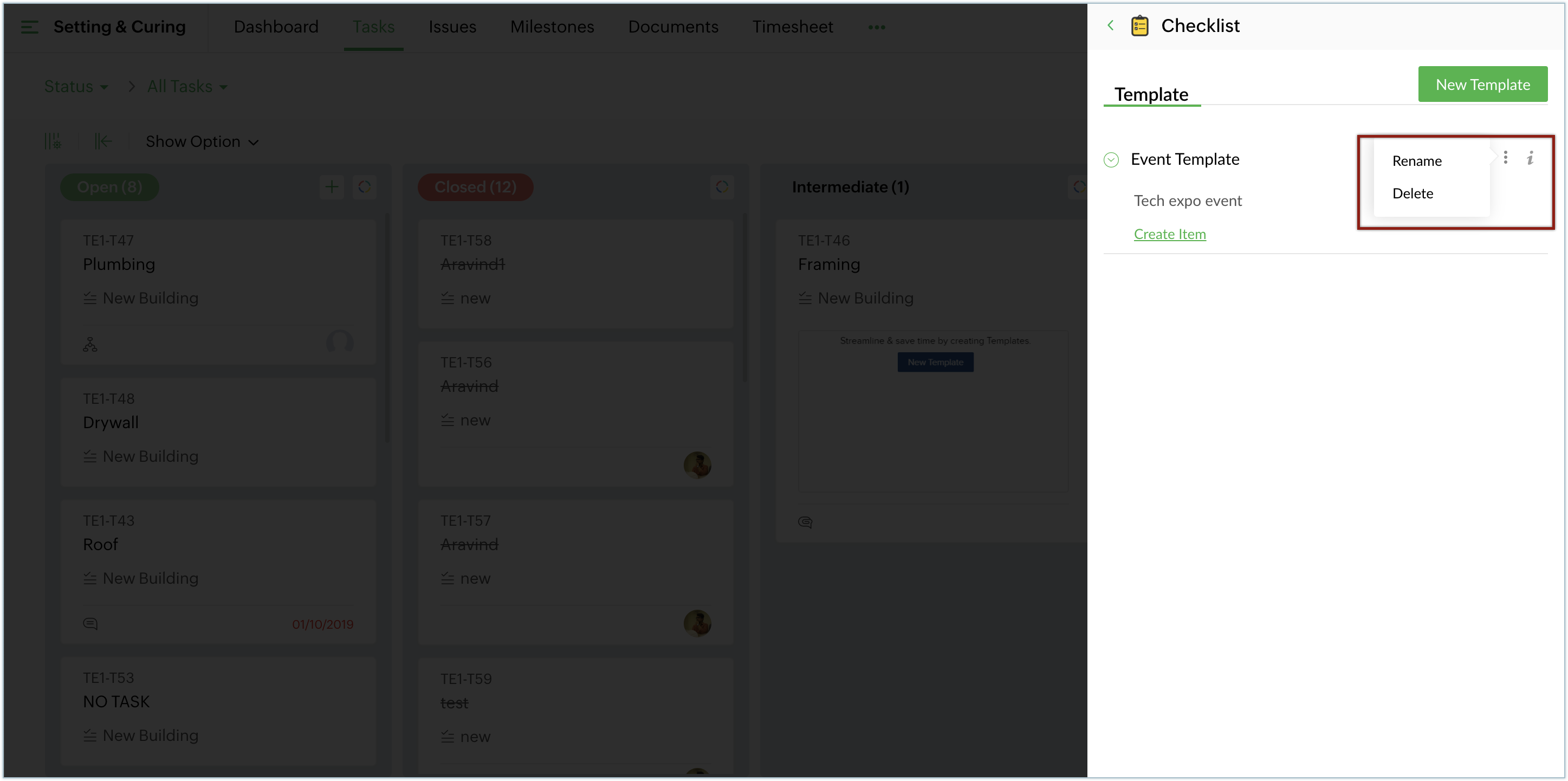Click the color circle in Closed column
The image size is (1568, 781).
(722, 187)
